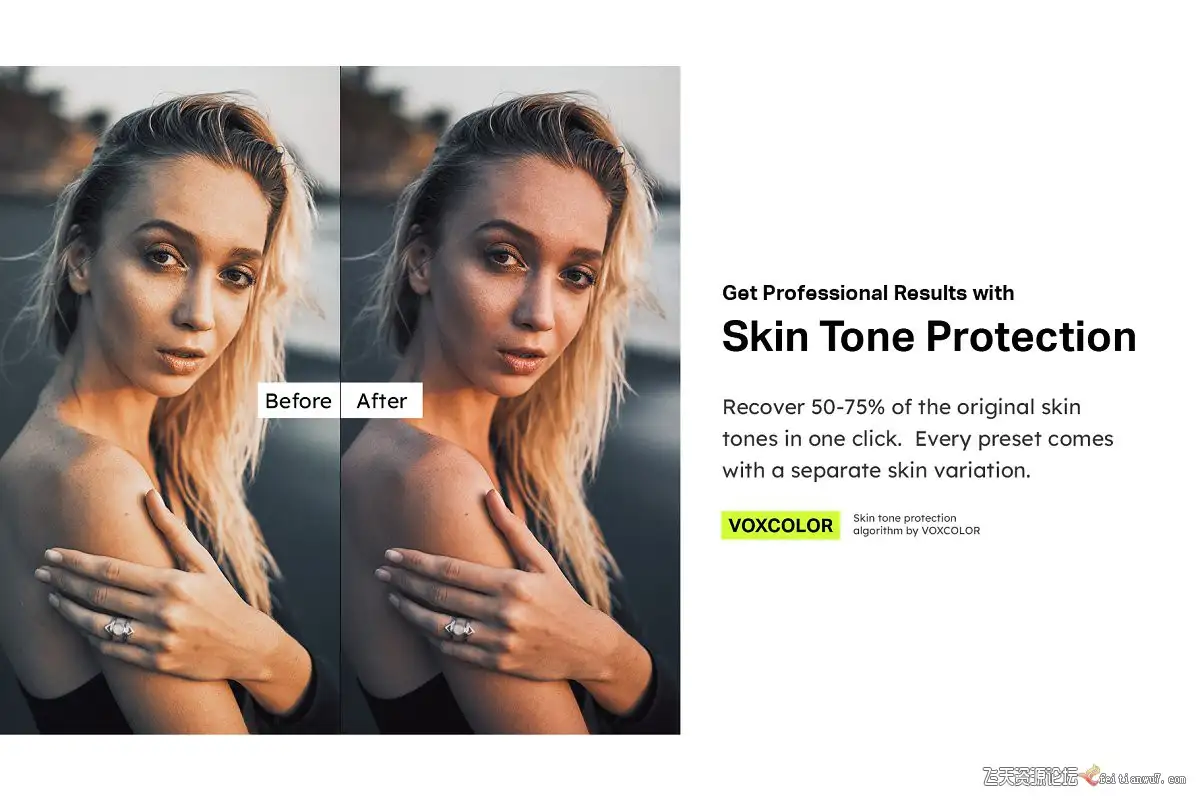The image size is (1200, 800).
Task: Click the yellow-green VOXCOLOR logo badge
Action: pos(781,525)
